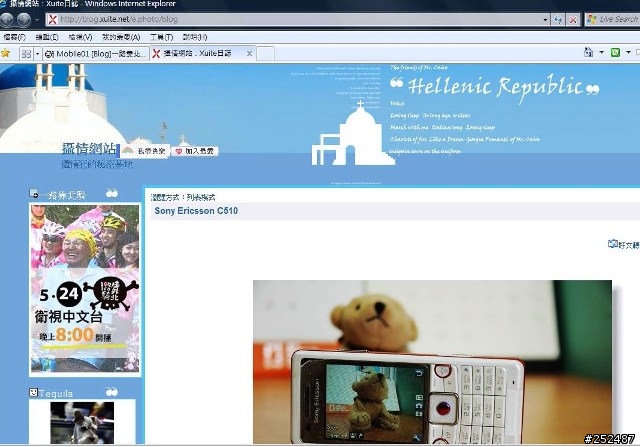
Task: Click the Hellenic Republic banner title
Action: 495,87
